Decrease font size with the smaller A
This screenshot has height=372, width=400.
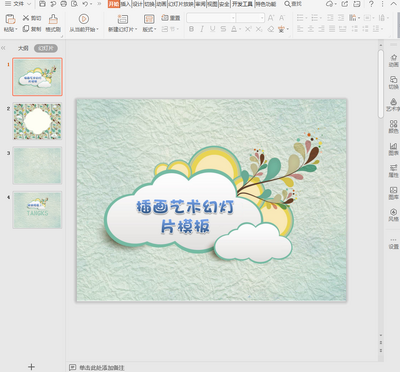coord(282,18)
